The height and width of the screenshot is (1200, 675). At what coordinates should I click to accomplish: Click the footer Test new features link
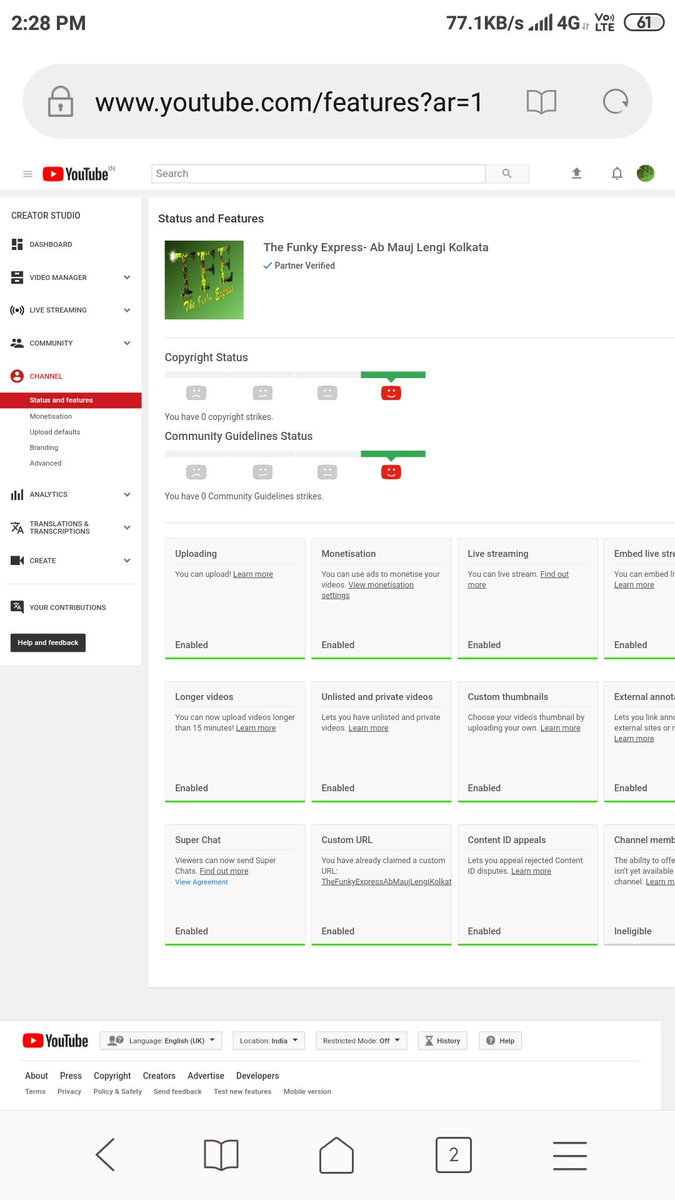click(x=242, y=1092)
